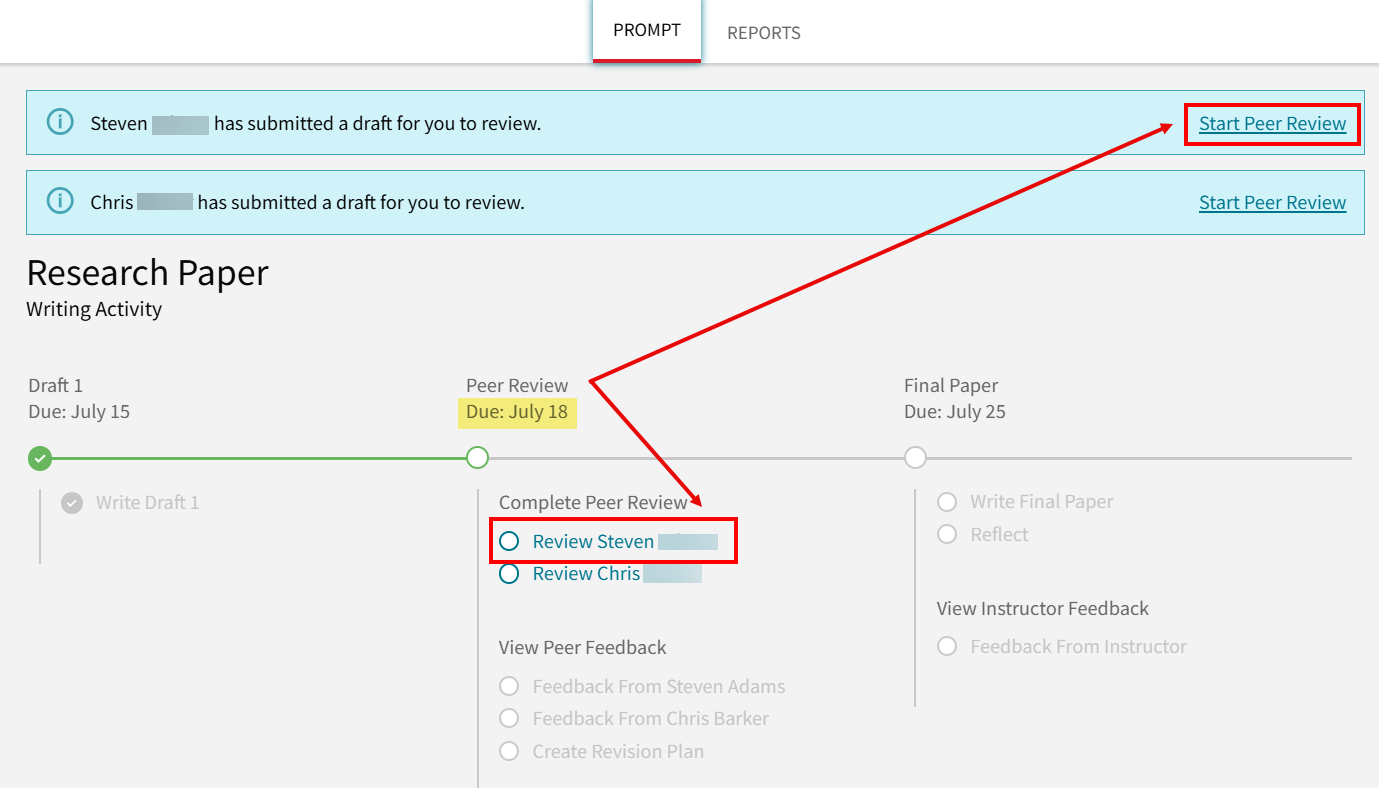The image size is (1379, 788).
Task: Open the REPORTS tab
Action: pyautogui.click(x=764, y=33)
